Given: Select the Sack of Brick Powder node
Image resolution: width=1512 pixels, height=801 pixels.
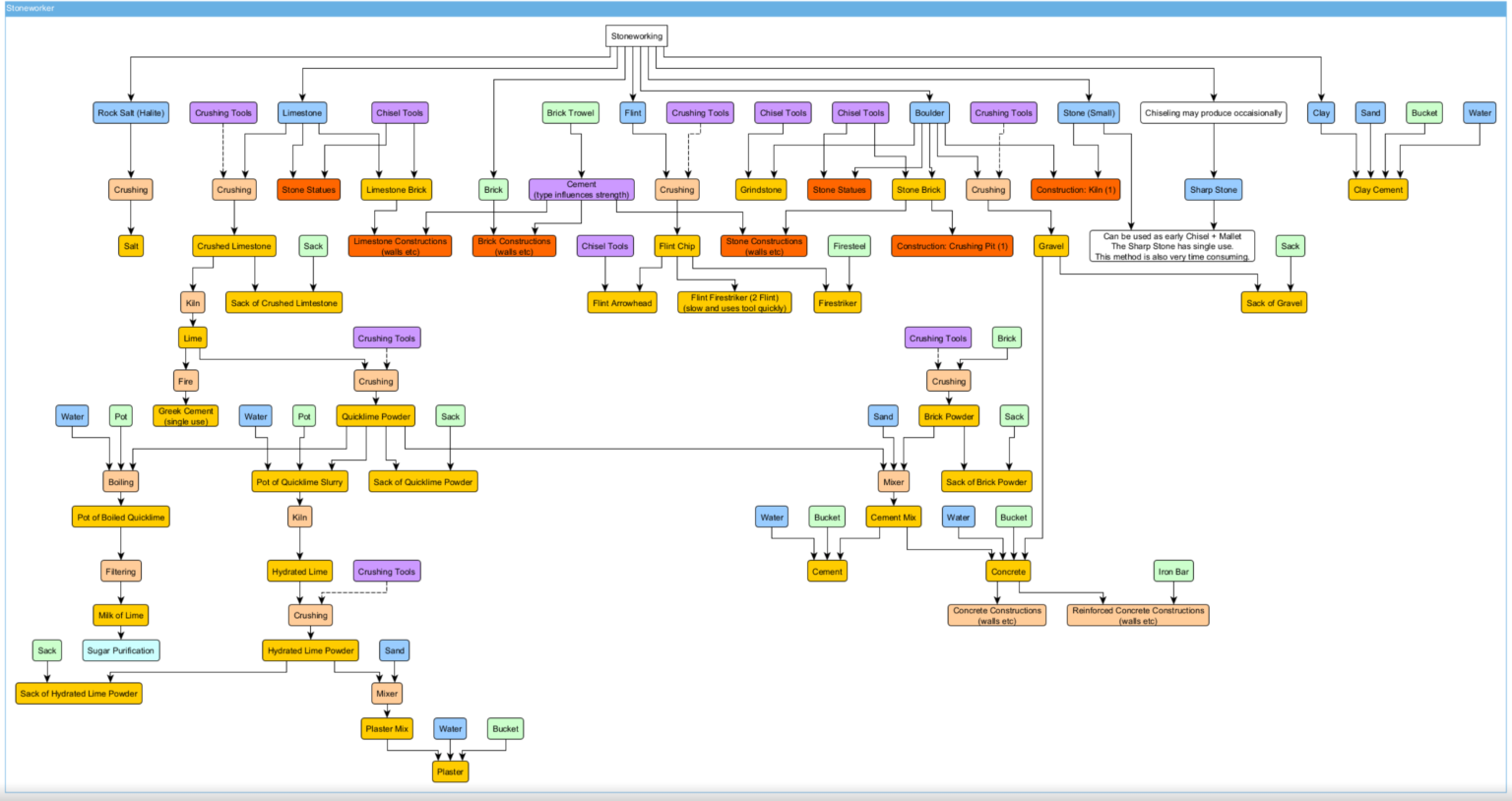Looking at the screenshot, I should [986, 482].
